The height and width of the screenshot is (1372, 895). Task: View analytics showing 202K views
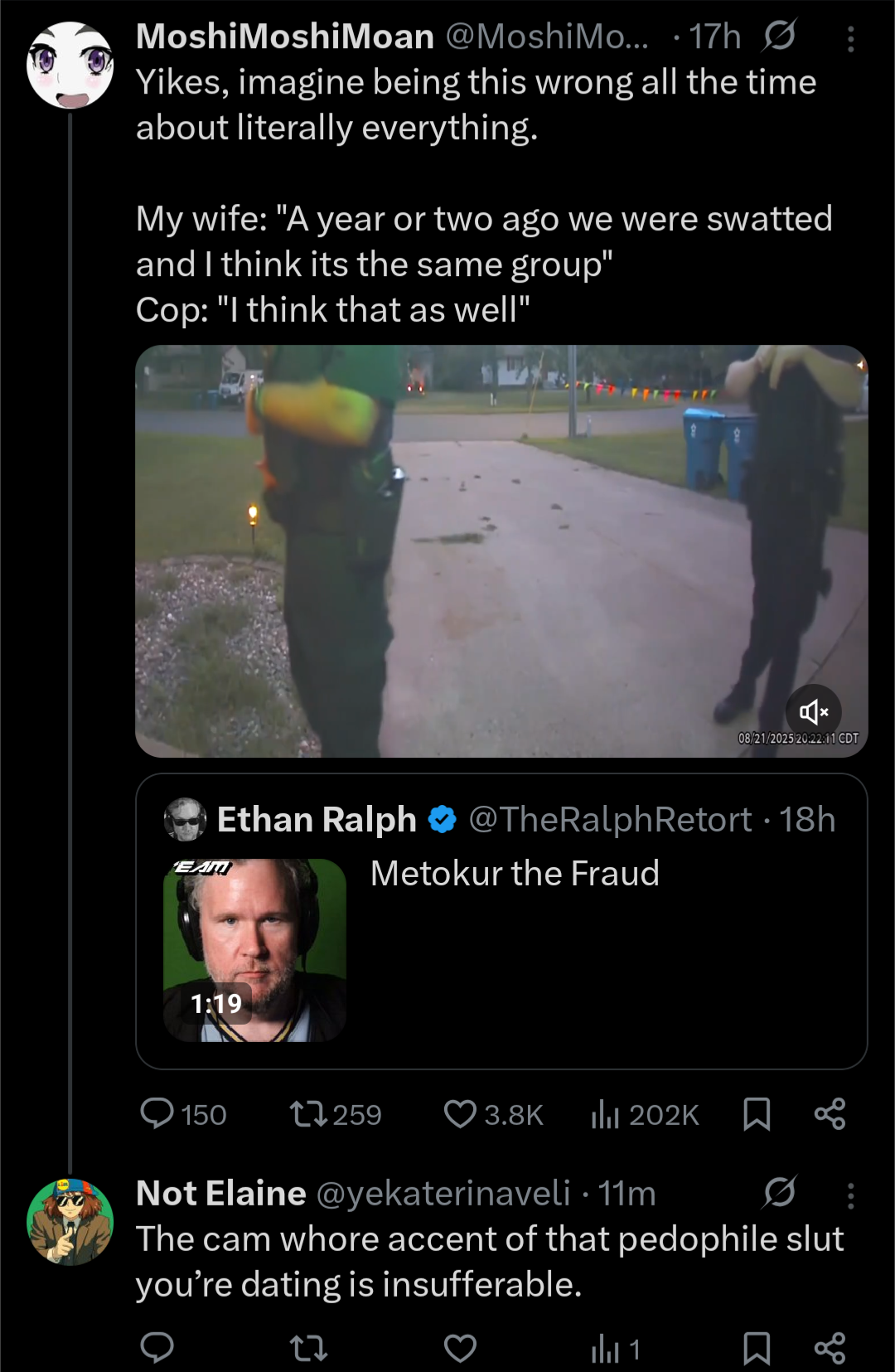pyautogui.click(x=606, y=1114)
